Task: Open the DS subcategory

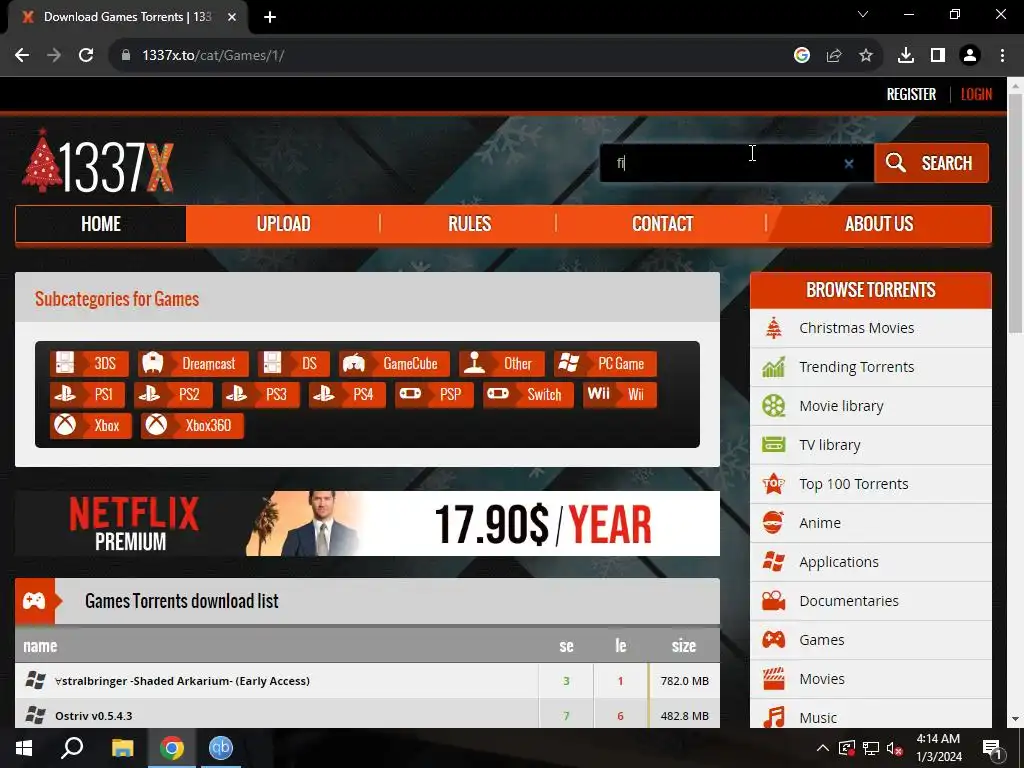Action: point(293,364)
